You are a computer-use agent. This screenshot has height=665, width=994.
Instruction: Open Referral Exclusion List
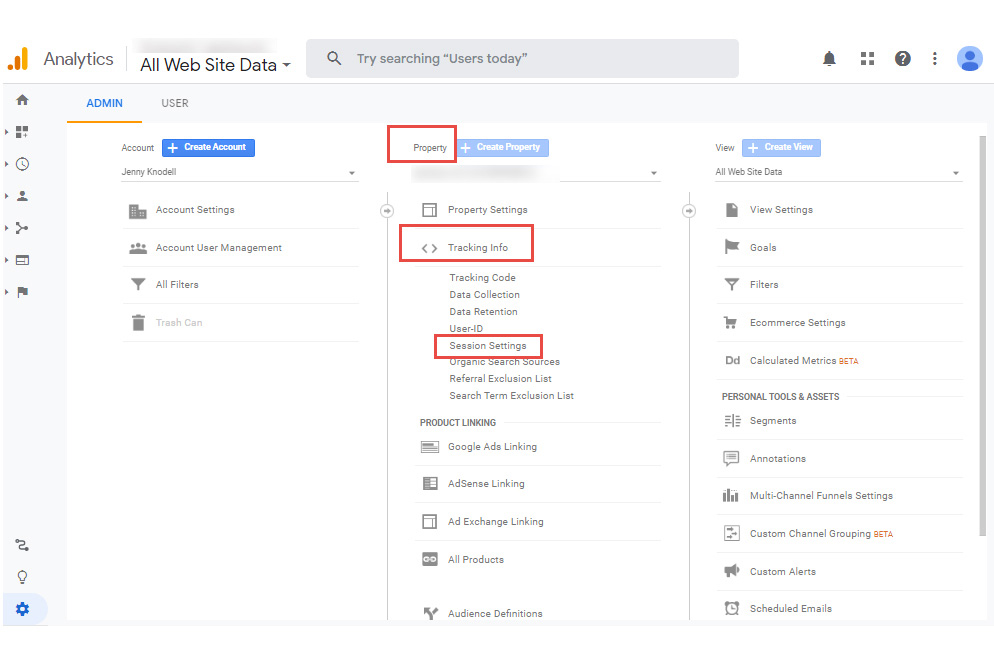click(x=500, y=378)
